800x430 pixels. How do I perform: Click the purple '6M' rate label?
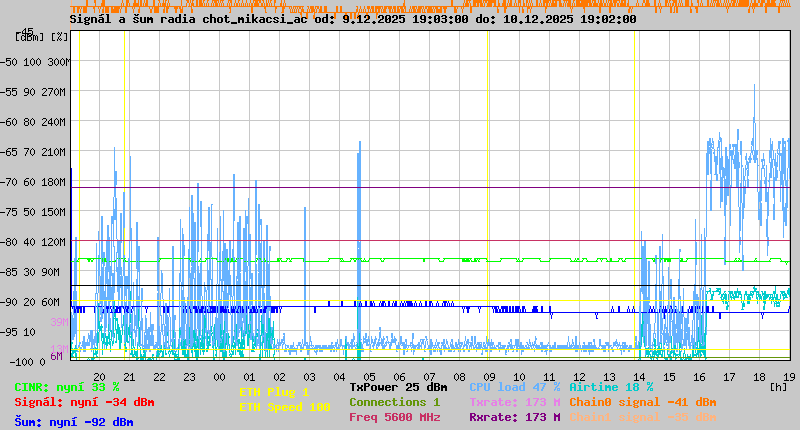point(56,357)
